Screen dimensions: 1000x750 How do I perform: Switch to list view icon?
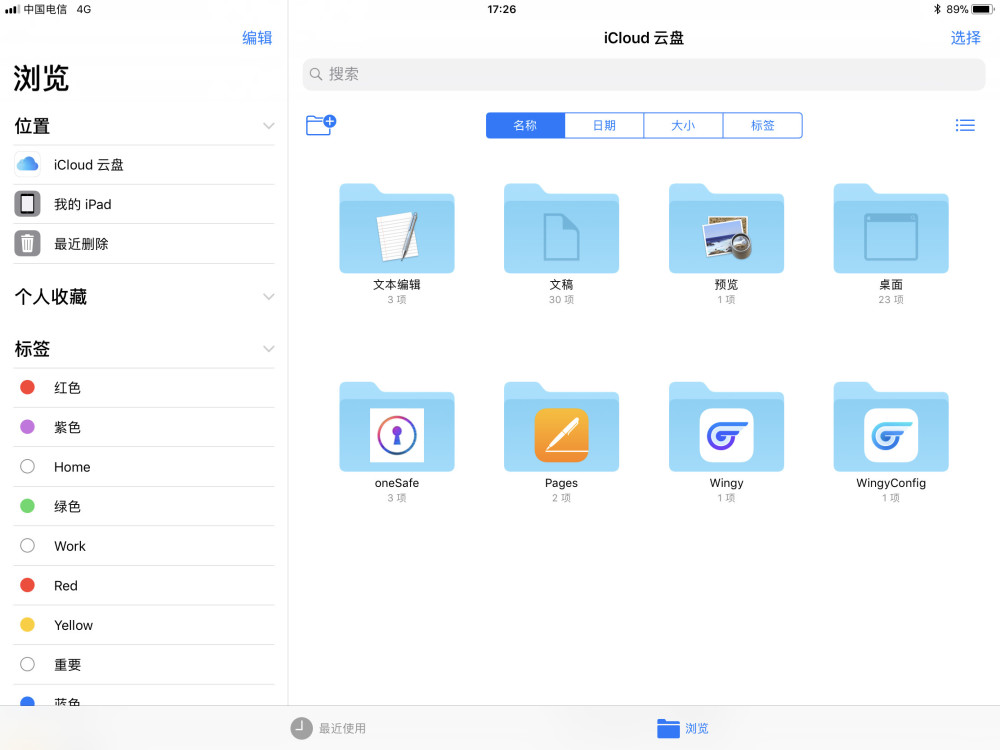[x=964, y=125]
